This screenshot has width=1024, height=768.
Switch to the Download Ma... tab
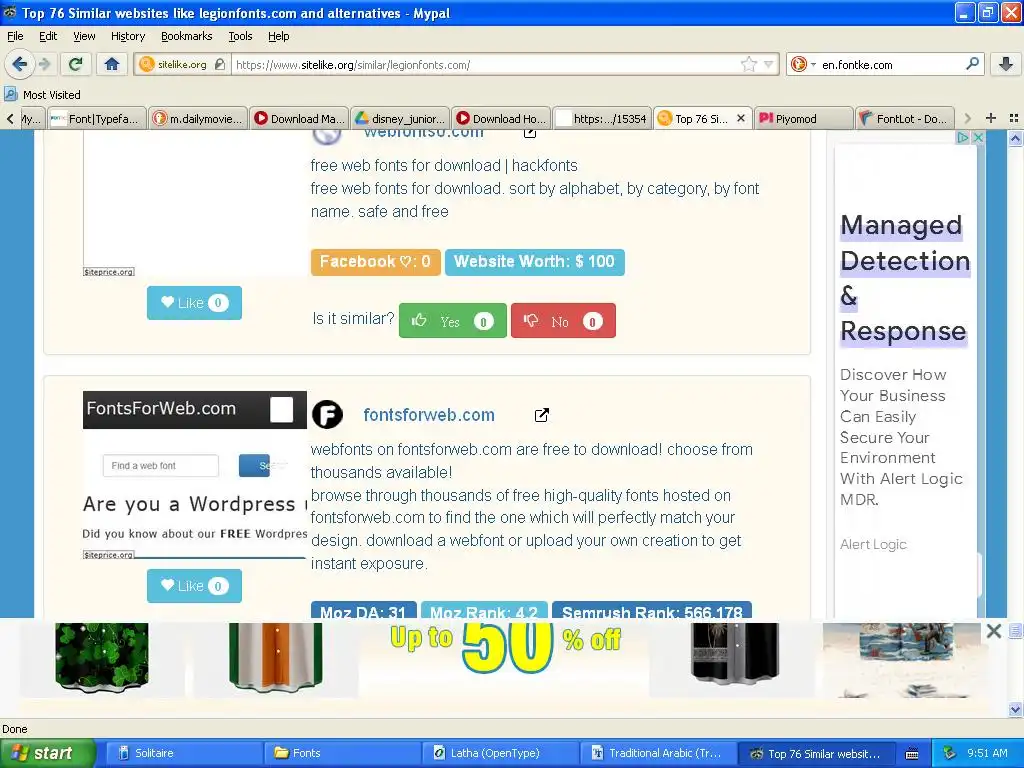pos(300,119)
